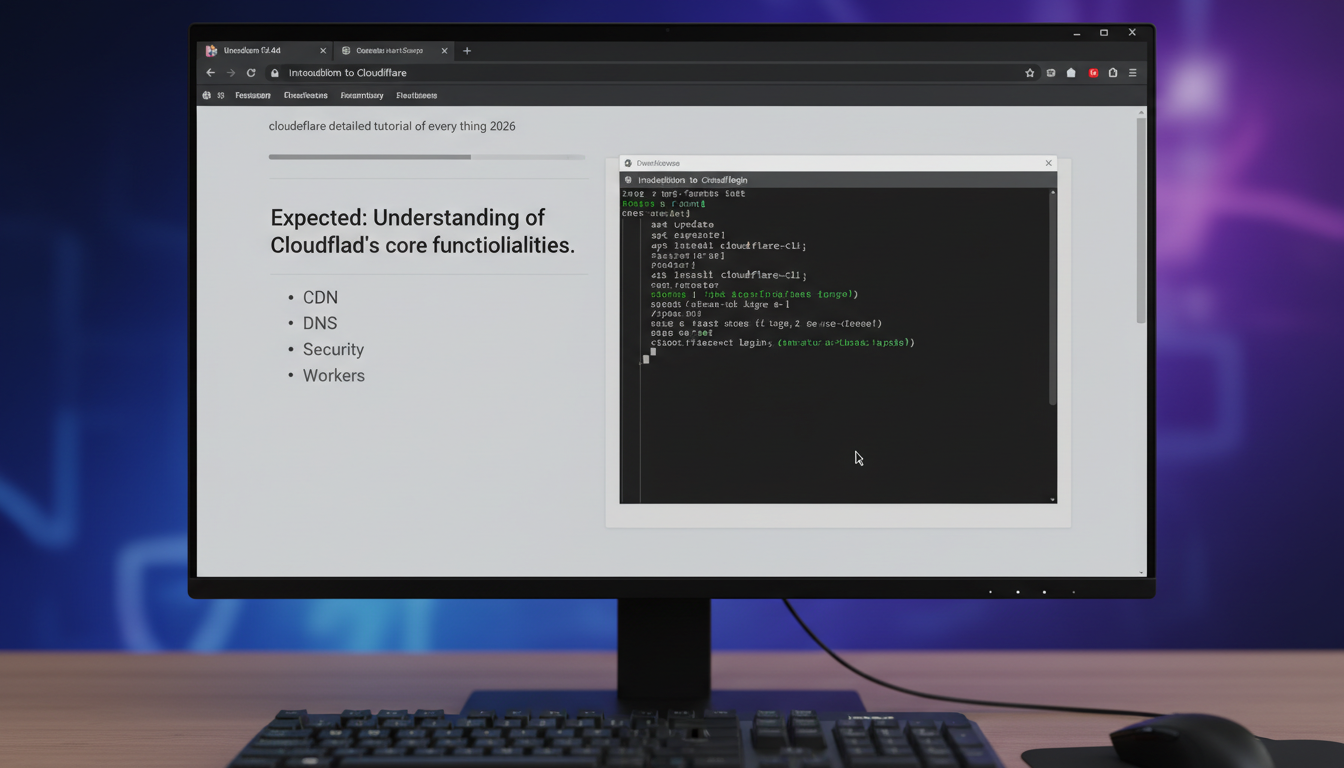Screen dimensions: 1344x768
Task: Maximize the browser window
Action: coord(1104,33)
